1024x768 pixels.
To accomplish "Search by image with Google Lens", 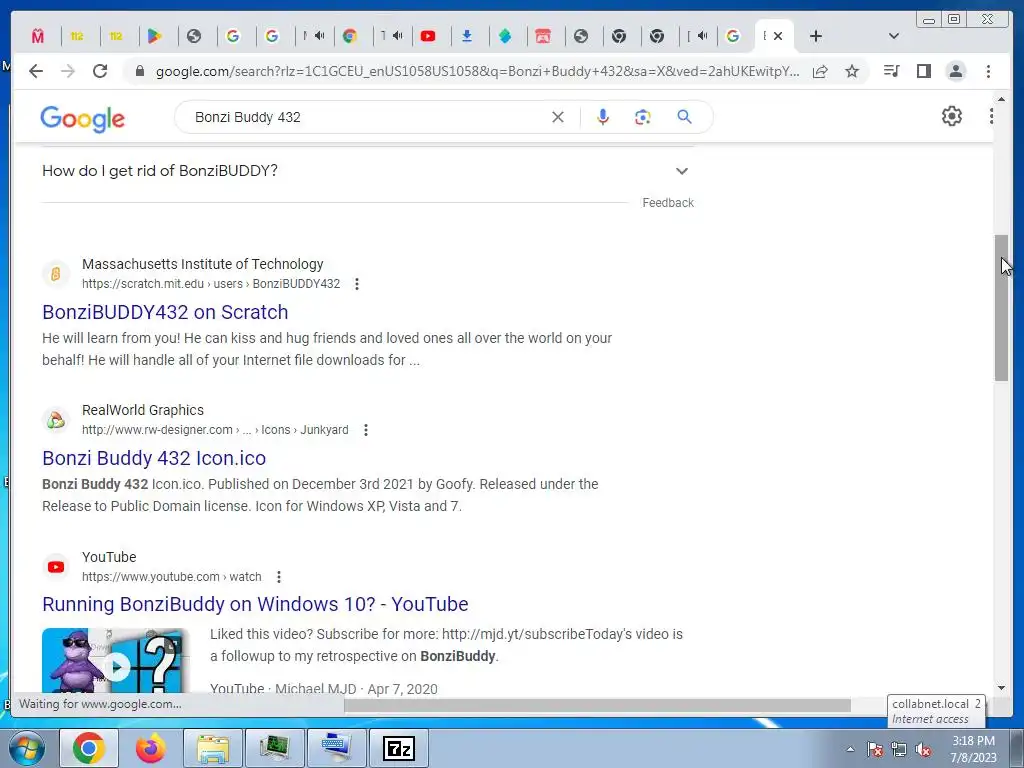I will (643, 117).
